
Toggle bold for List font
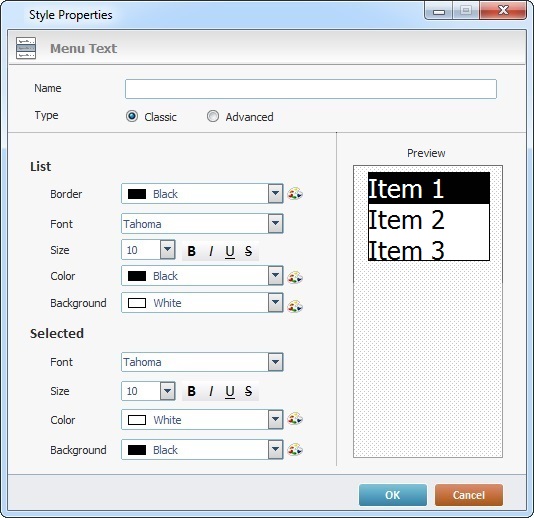tap(191, 251)
